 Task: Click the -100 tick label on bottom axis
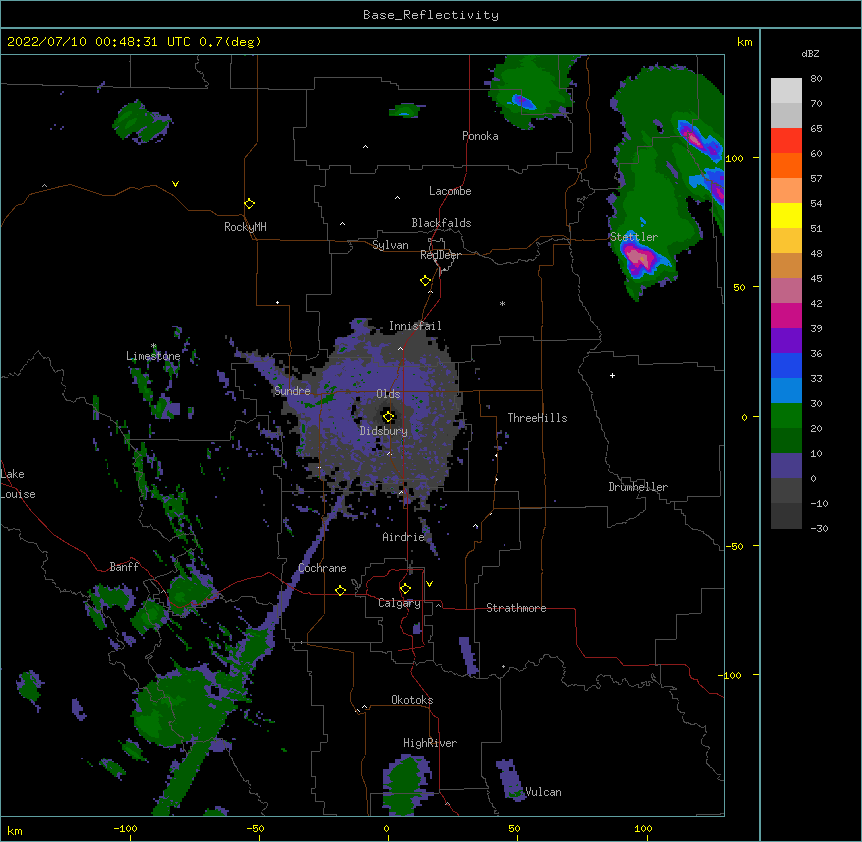[x=125, y=828]
